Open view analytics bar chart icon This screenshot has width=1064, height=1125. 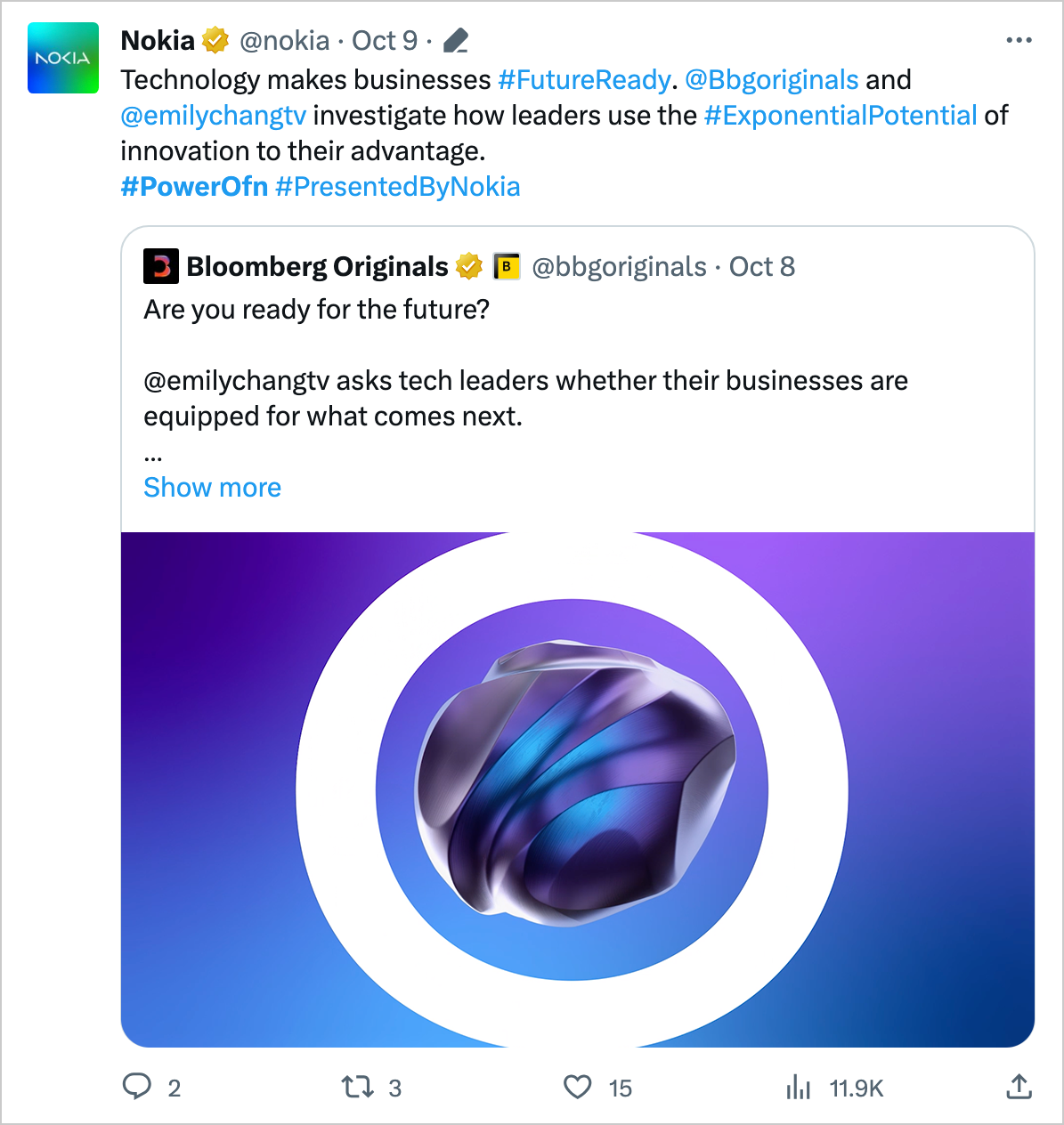pos(799,1087)
